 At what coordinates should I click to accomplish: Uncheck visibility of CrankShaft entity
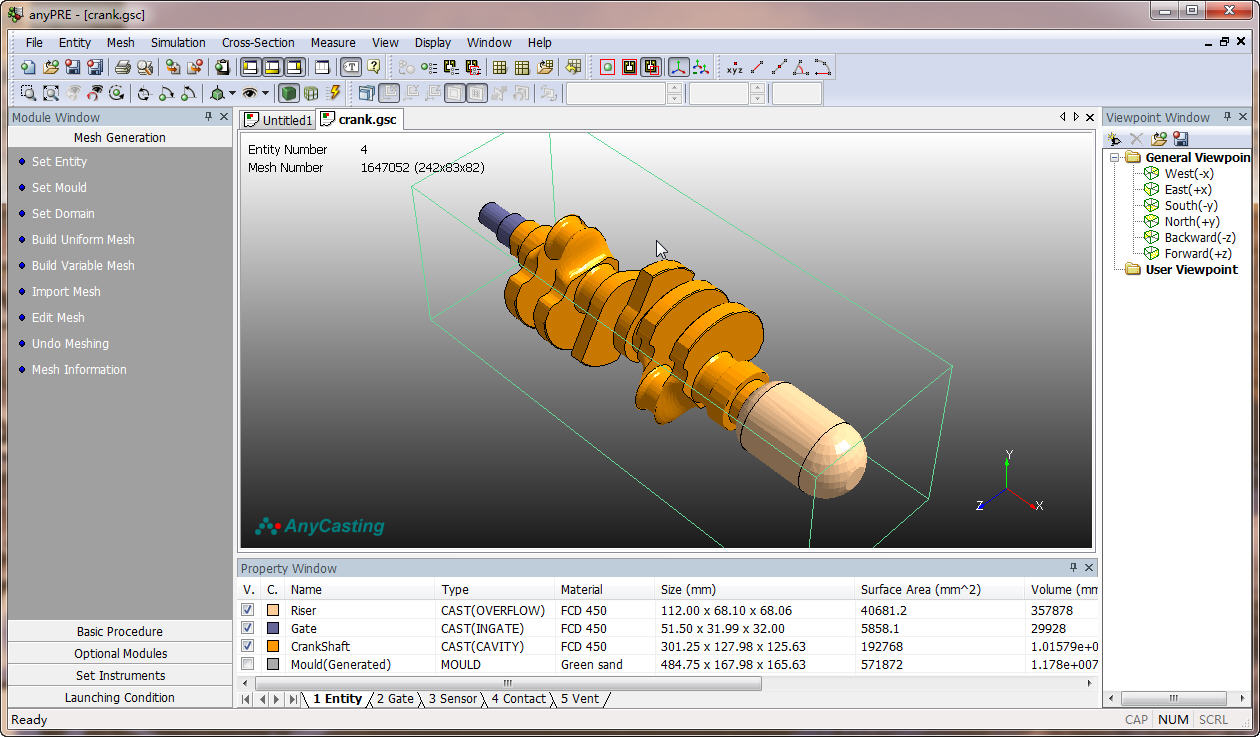point(248,646)
